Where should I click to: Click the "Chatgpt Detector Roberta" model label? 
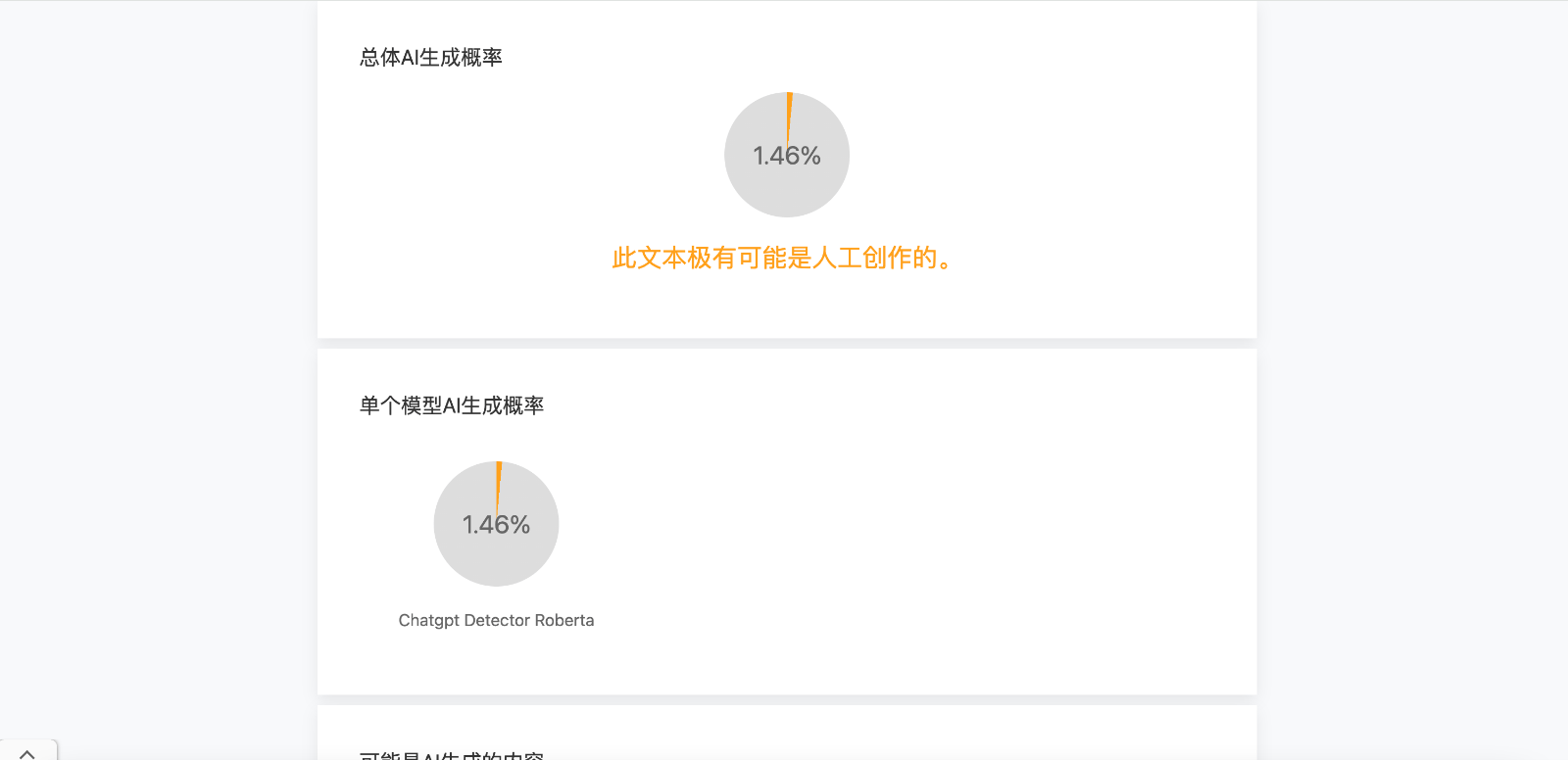tap(496, 620)
